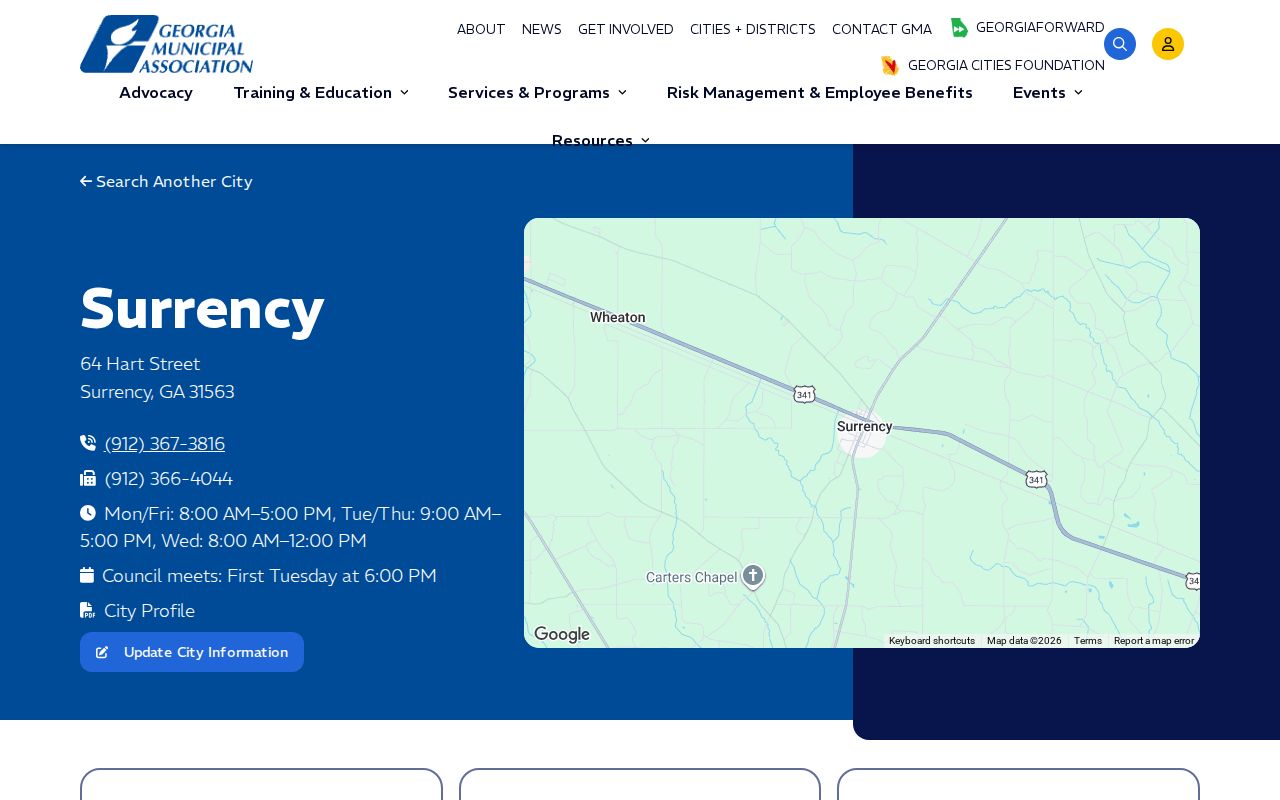Click the green GeorgiaForward logo icon
Screen dimensions: 1280x800
click(x=959, y=28)
